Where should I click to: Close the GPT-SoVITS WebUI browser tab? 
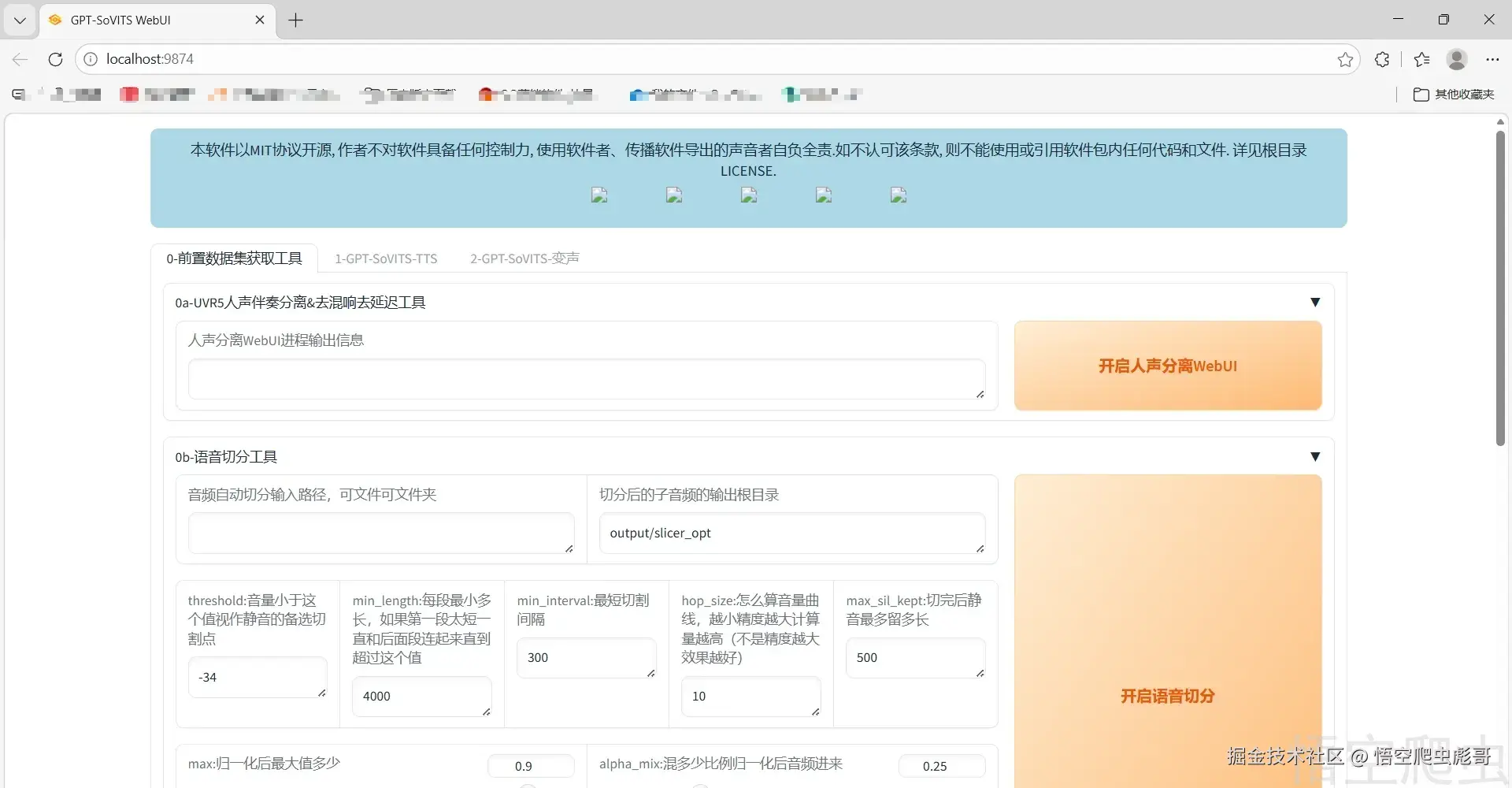[x=260, y=20]
